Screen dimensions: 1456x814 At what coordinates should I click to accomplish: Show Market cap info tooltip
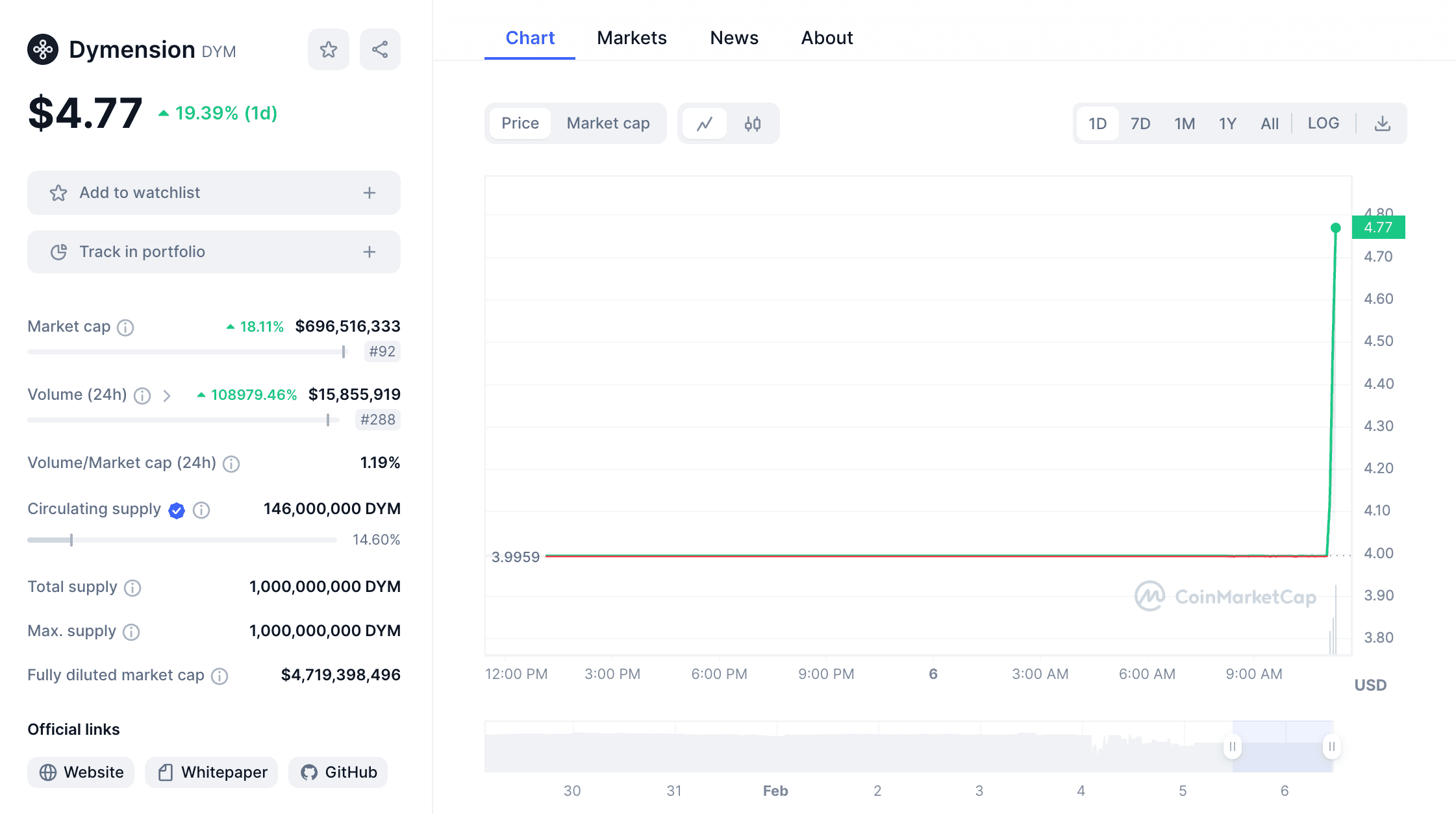125,327
